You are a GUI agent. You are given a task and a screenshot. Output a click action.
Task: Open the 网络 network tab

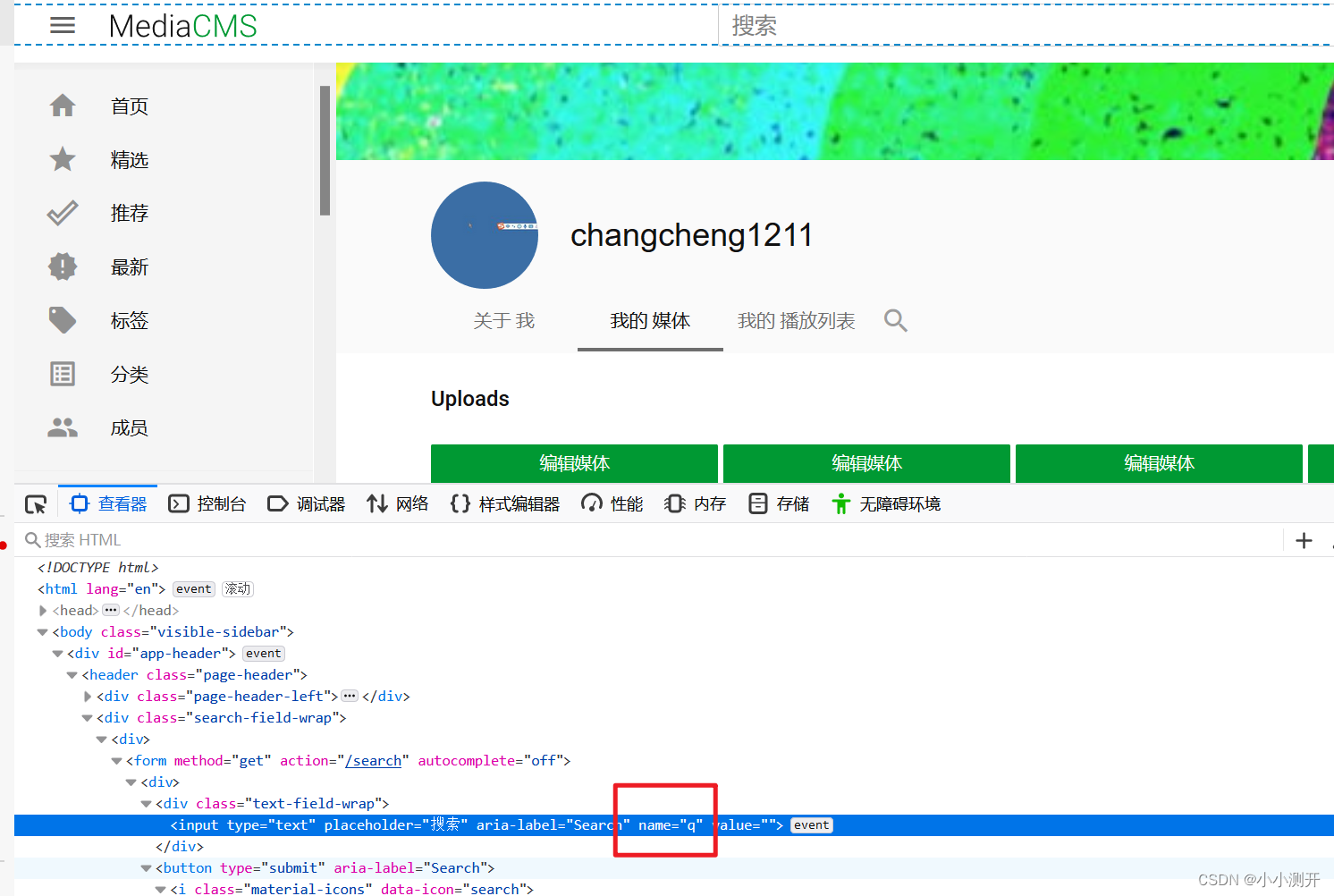point(398,504)
